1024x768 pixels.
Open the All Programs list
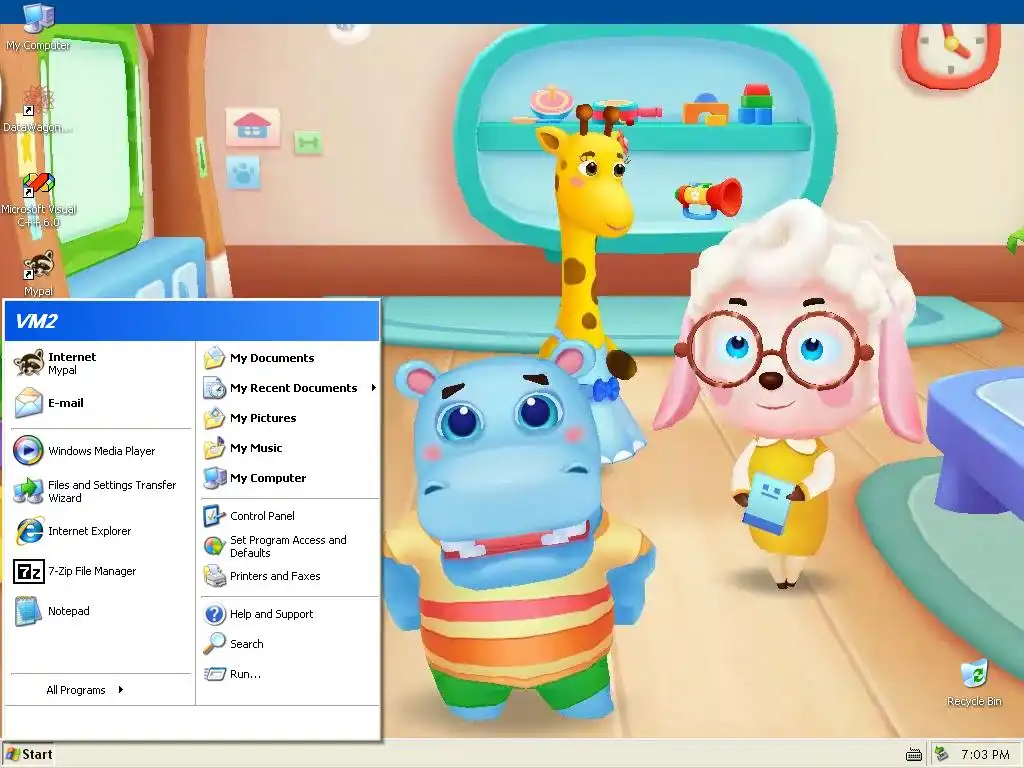pos(85,690)
